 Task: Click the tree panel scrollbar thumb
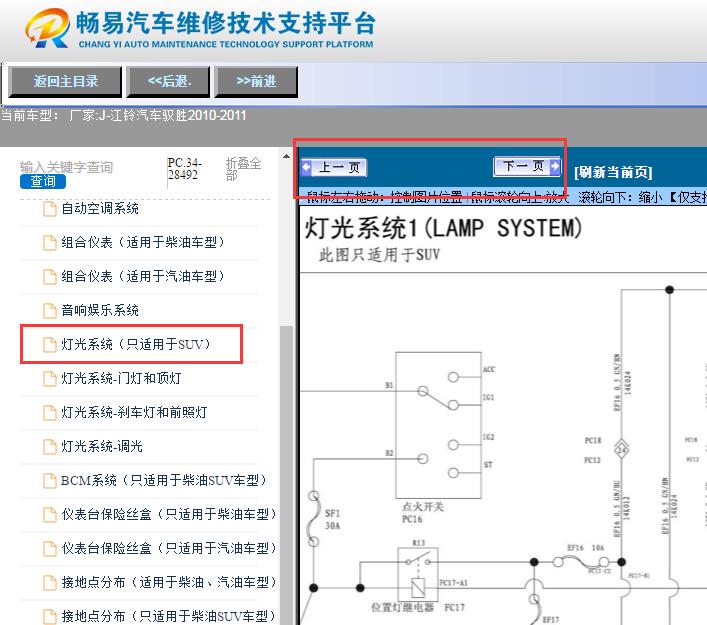click(286, 474)
